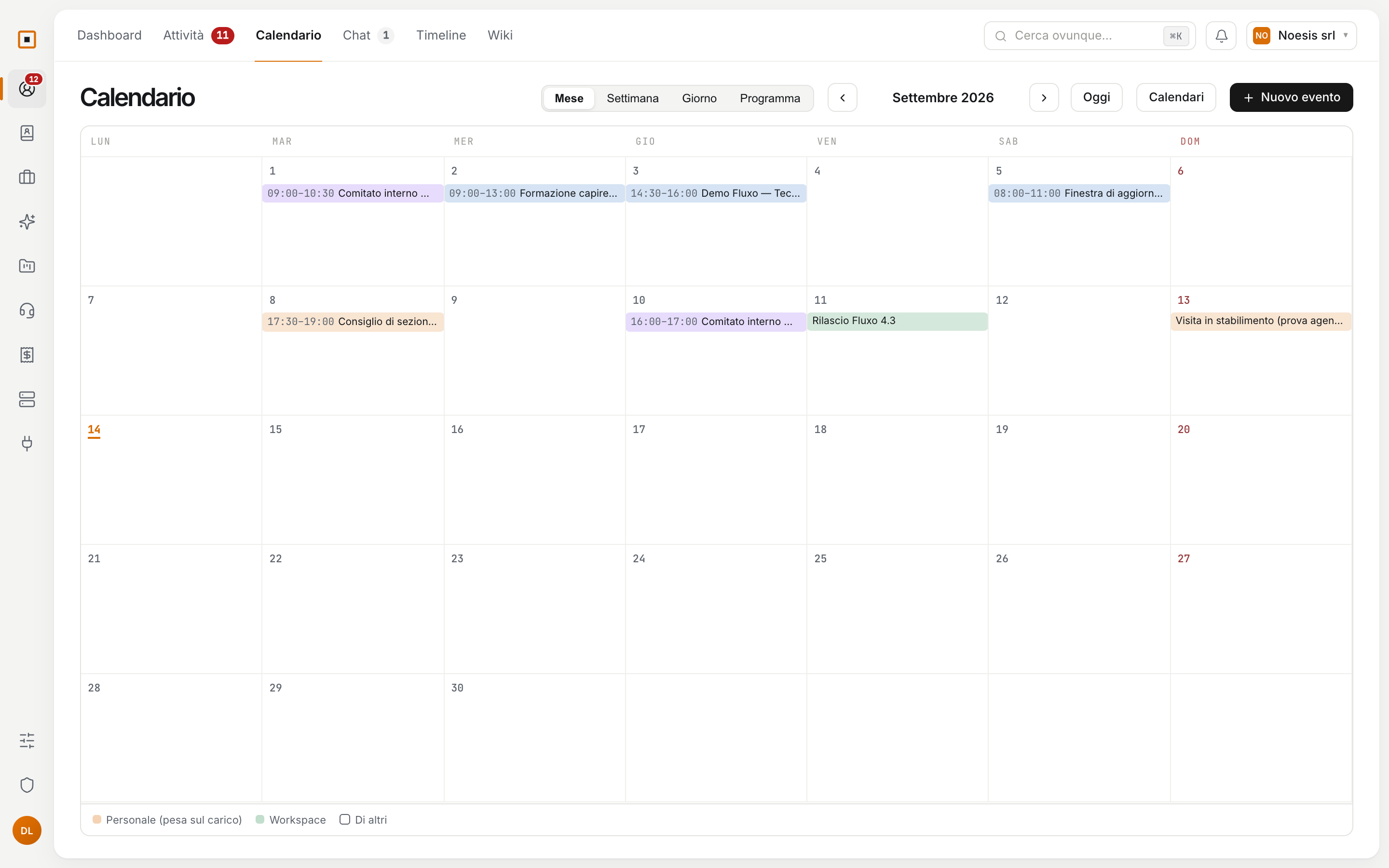Click the DL user avatar
The height and width of the screenshot is (868, 1389).
27,830
